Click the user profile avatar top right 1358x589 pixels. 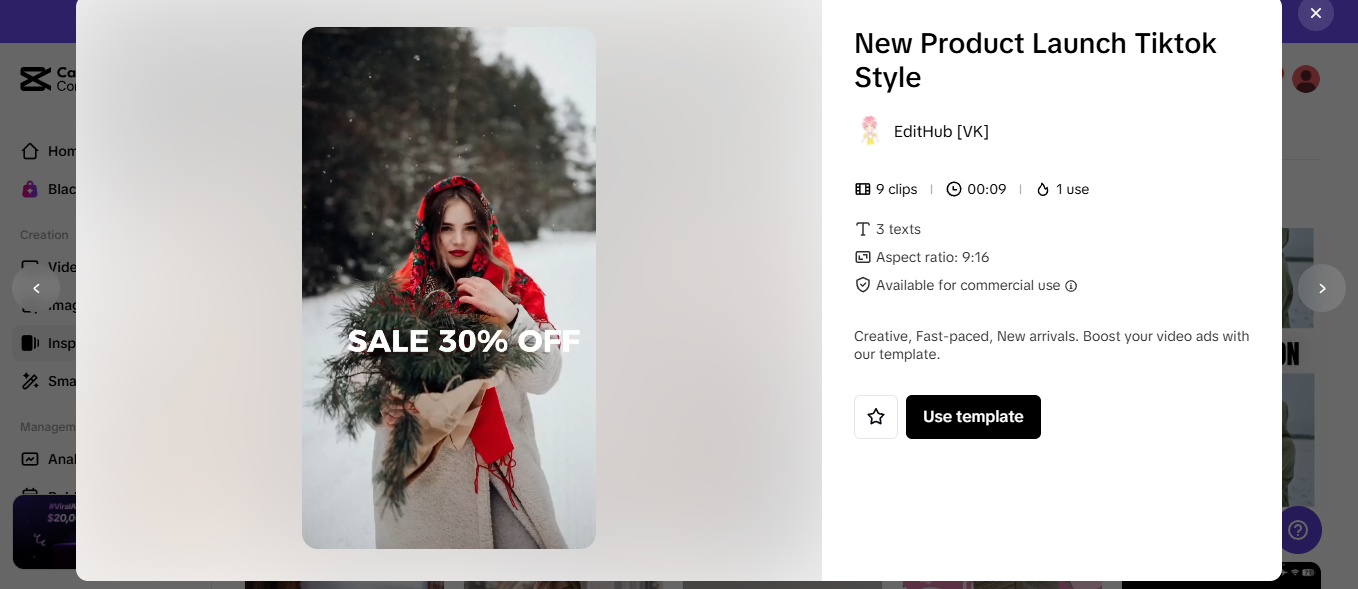[1306, 79]
